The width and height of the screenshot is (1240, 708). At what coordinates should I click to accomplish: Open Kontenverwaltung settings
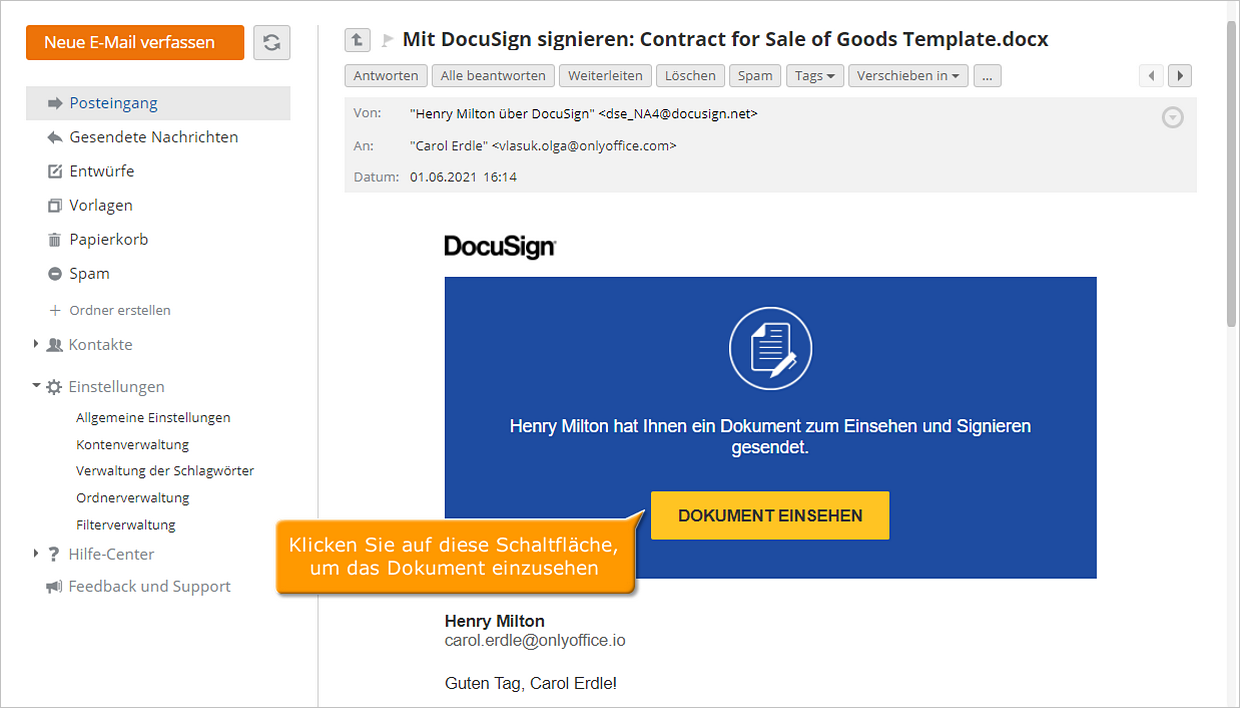tap(132, 444)
